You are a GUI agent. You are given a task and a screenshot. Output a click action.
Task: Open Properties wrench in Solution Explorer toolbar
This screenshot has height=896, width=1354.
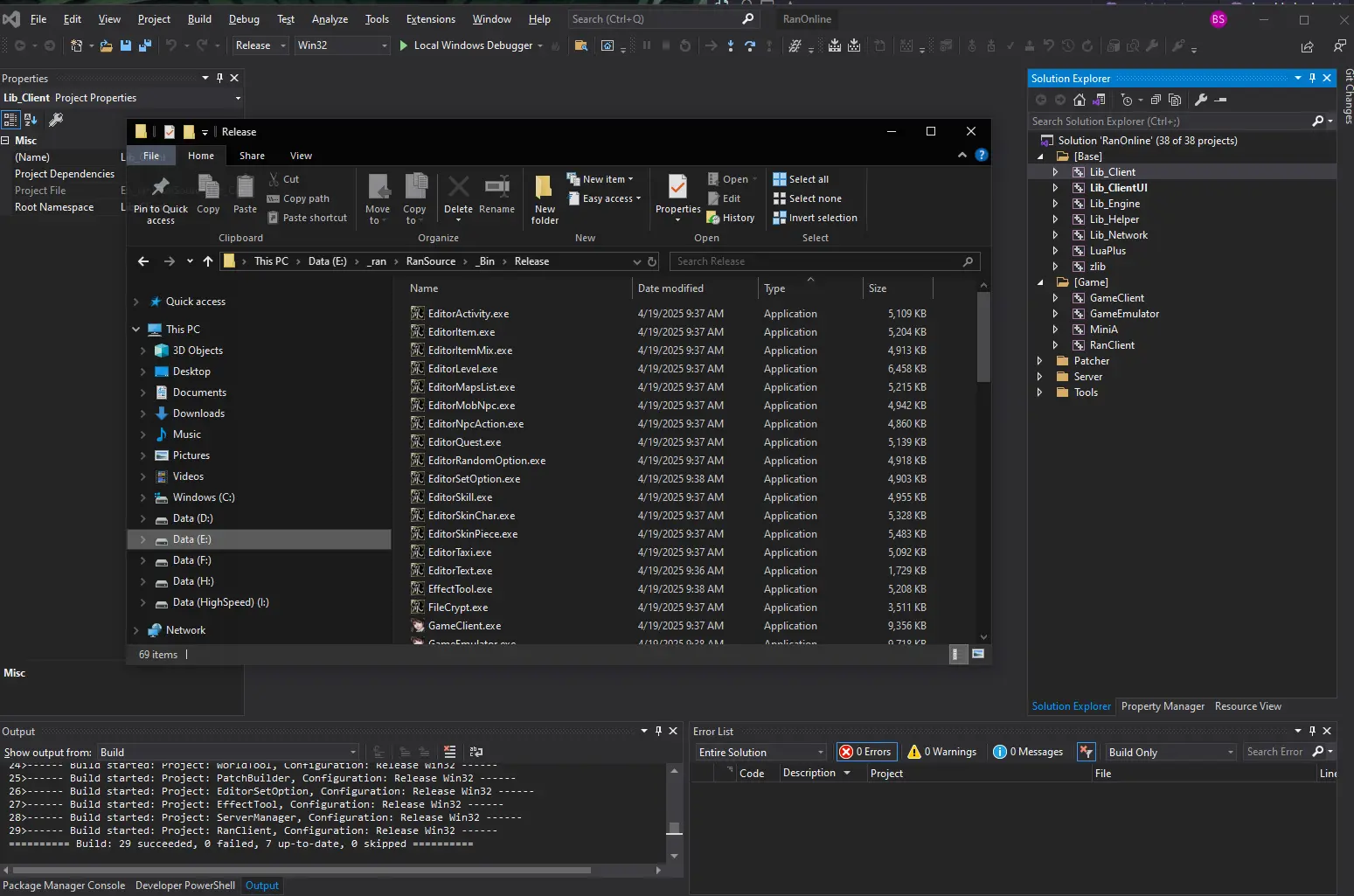[1201, 100]
